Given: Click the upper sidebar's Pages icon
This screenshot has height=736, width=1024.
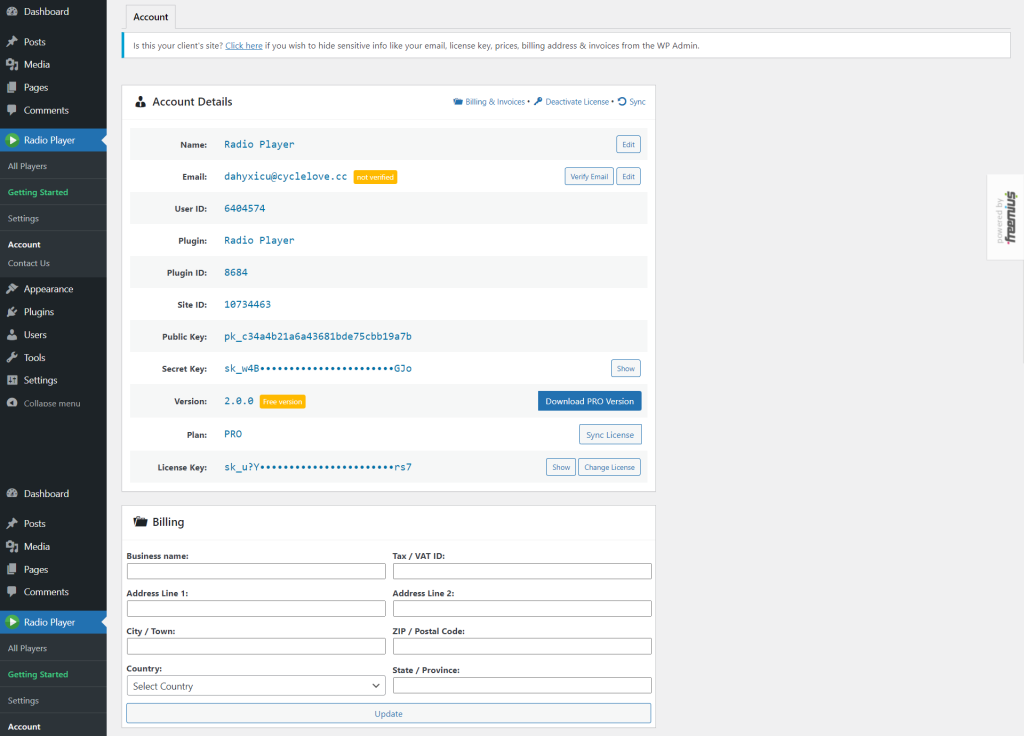Looking at the screenshot, I should [x=12, y=88].
